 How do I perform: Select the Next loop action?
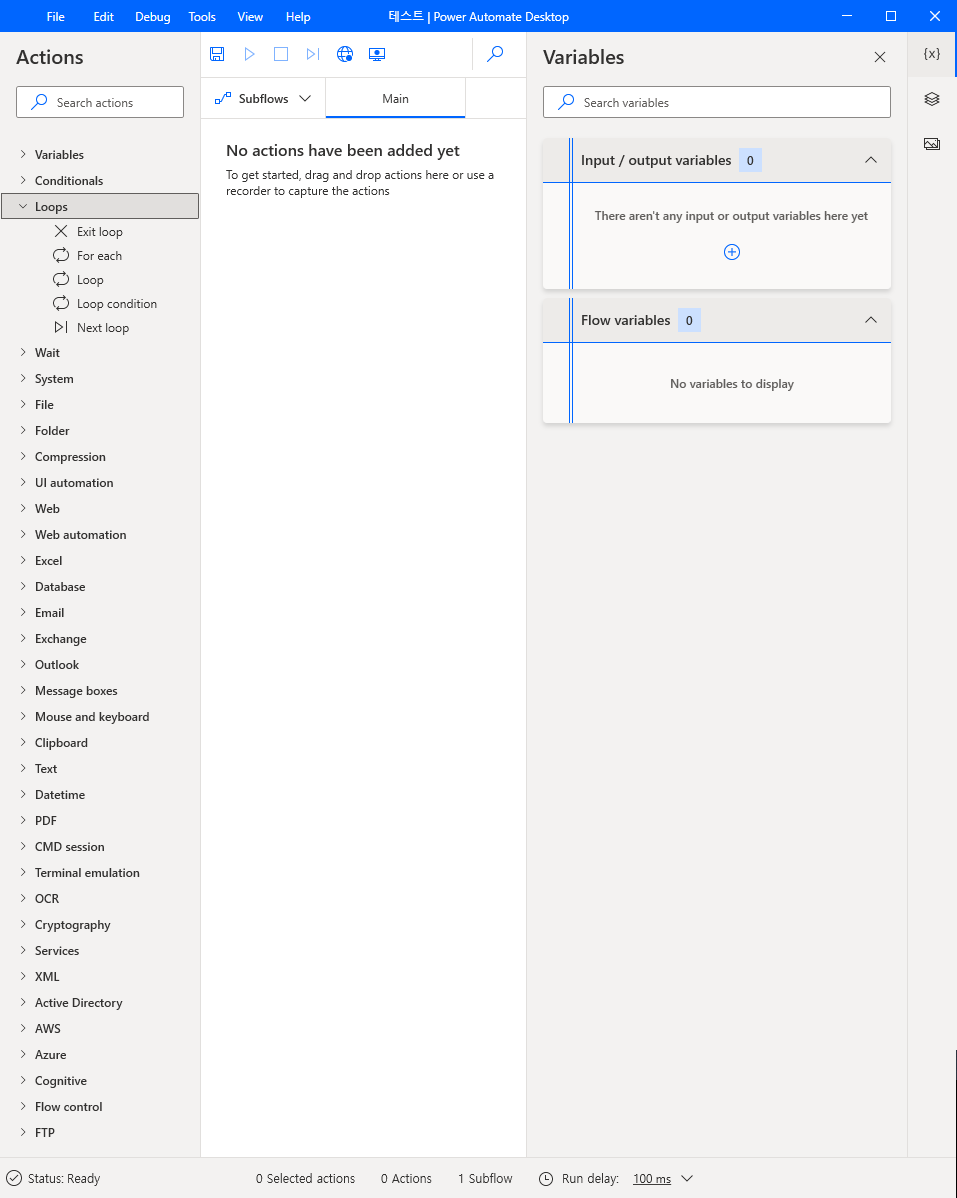click(103, 328)
